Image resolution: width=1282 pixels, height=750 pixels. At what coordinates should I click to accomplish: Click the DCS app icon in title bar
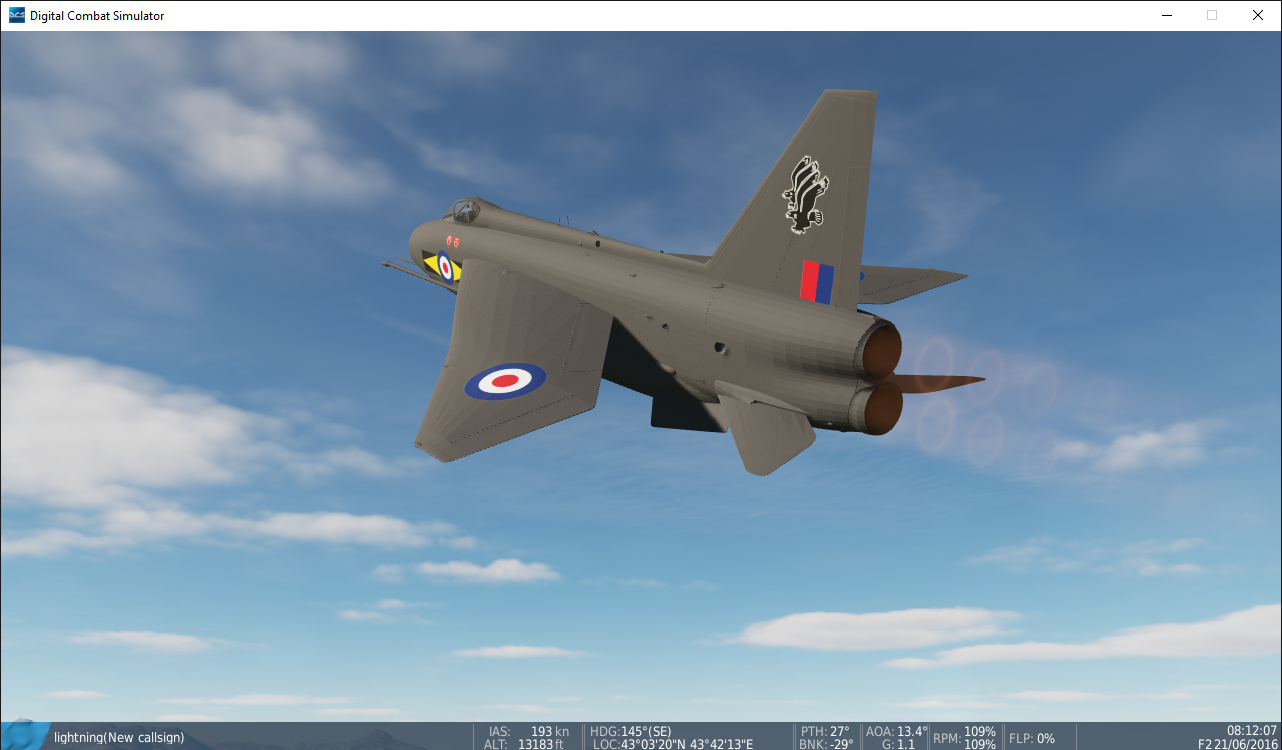coord(16,15)
